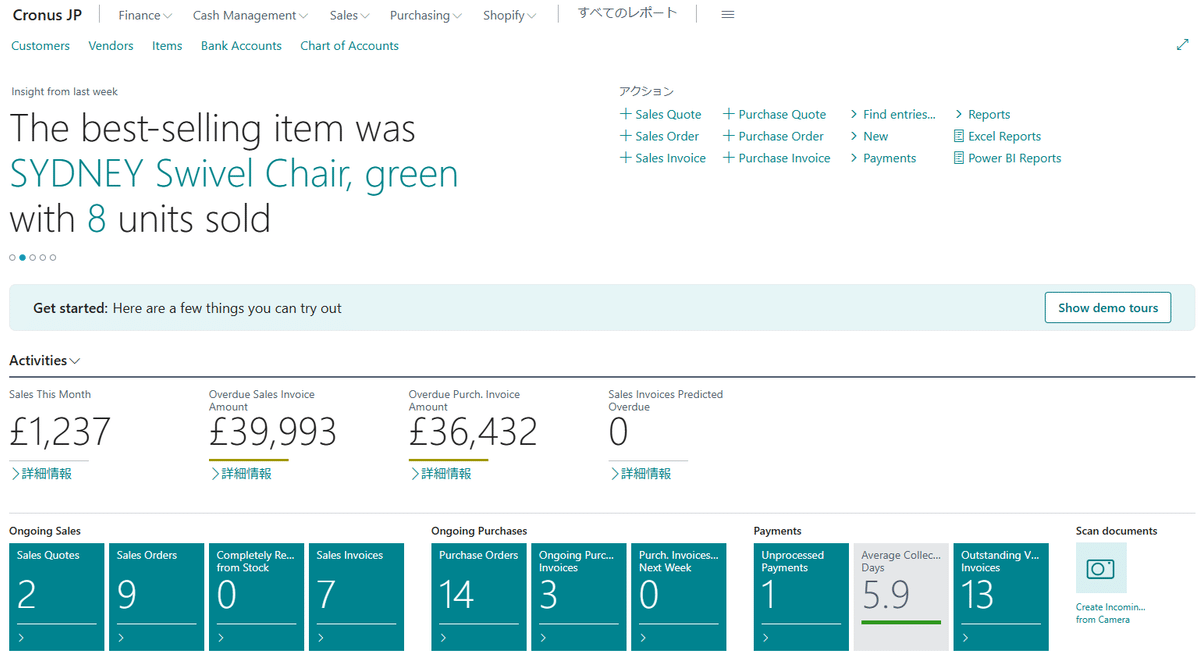1200x654 pixels.
Task: Open the Find entries action
Action: 893,114
